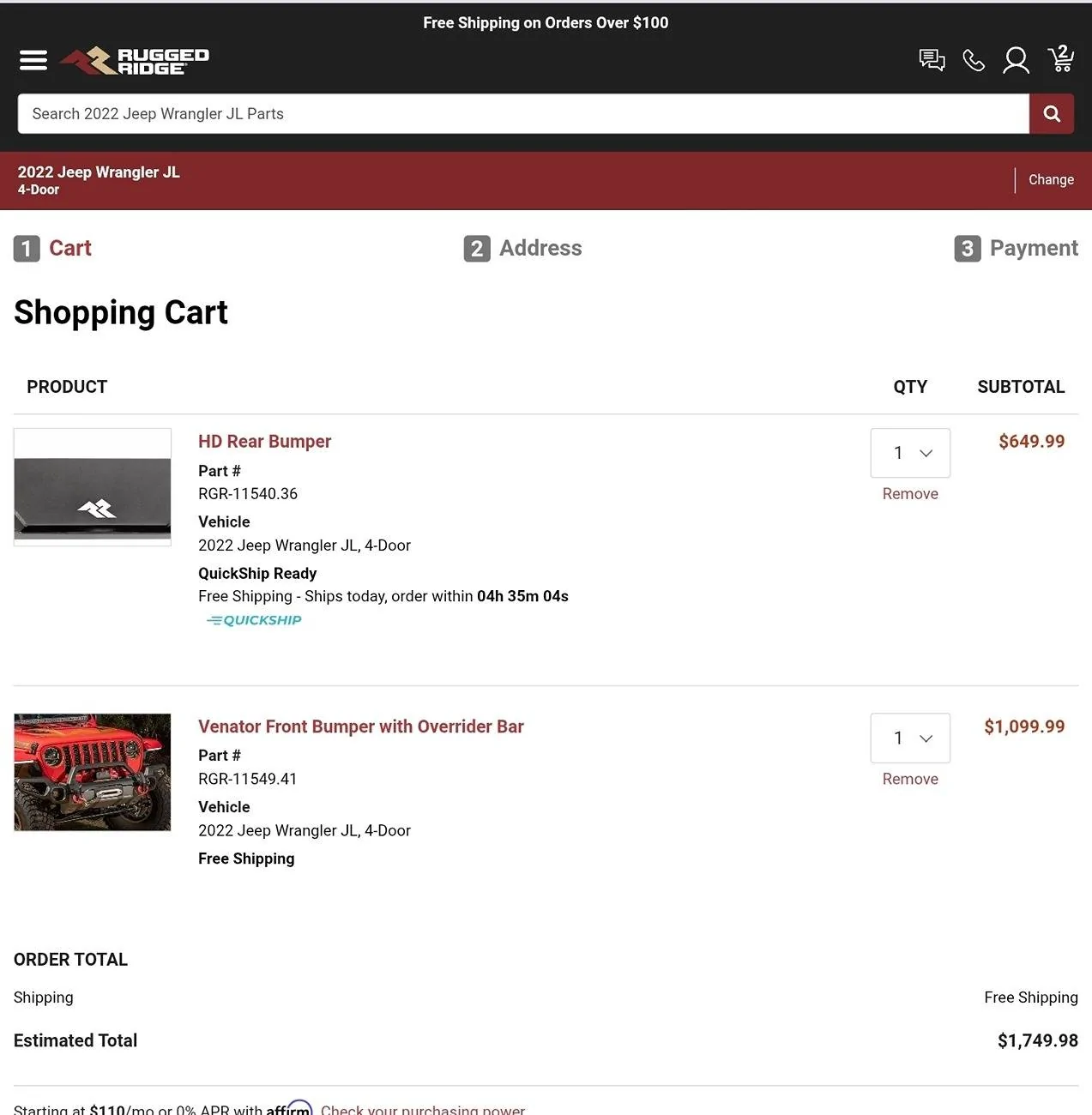Viewport: 1092px width, 1115px height.
Task: Click the ORDER TOTAL heading
Action: (70, 960)
